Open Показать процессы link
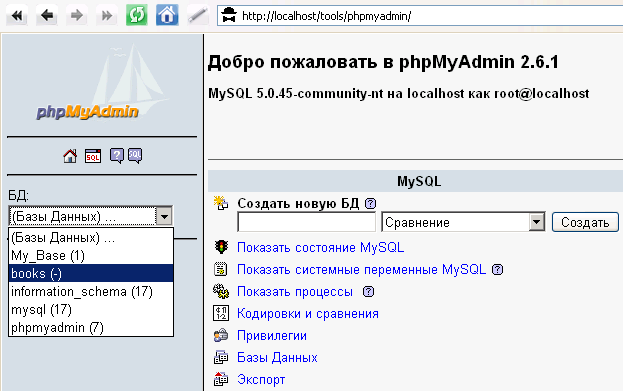Viewport: 623px width, 391px height. (295, 292)
